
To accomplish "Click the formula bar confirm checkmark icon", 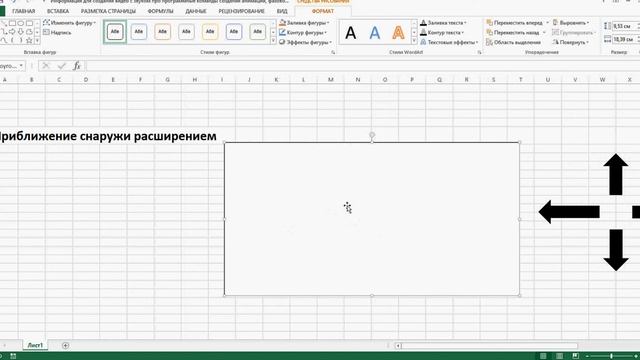I will [61, 66].
